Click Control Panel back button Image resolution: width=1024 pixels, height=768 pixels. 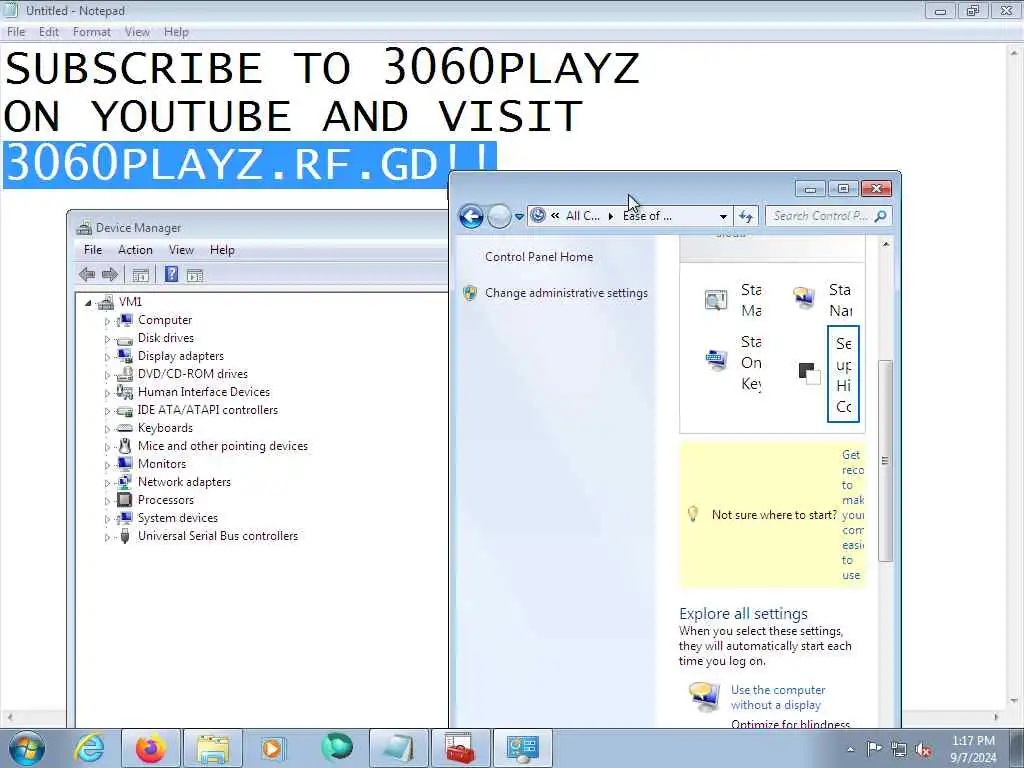tap(471, 216)
